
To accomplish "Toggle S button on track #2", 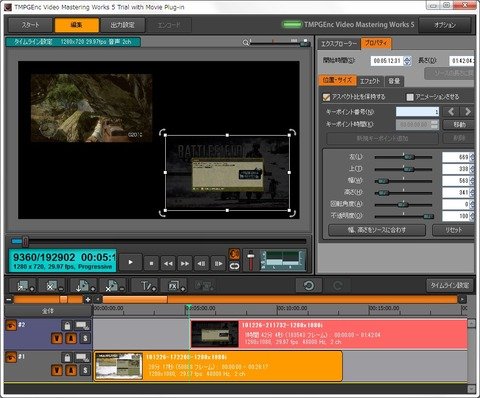I will pyautogui.click(x=85, y=338).
